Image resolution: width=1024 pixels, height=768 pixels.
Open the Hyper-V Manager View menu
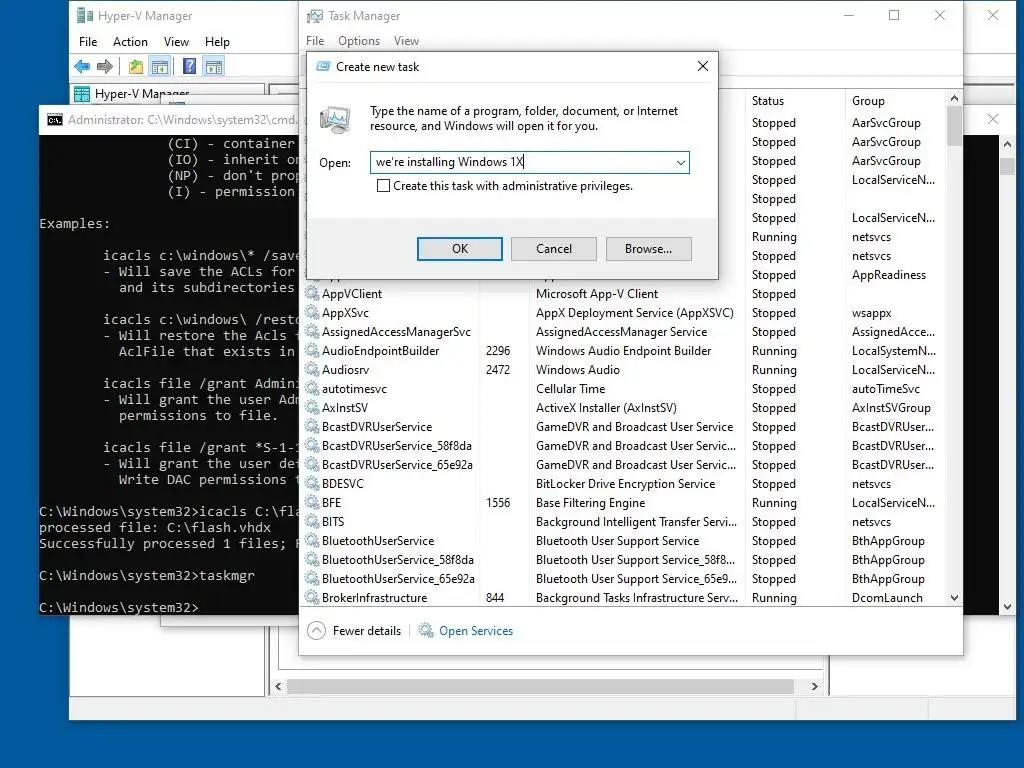[176, 42]
